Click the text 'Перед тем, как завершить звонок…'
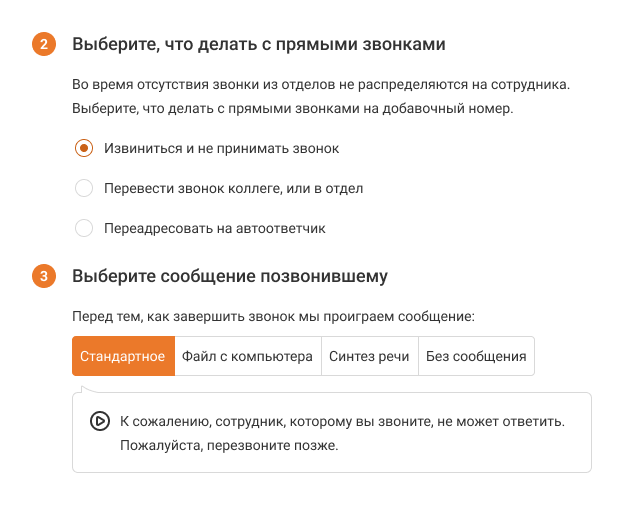 point(272,317)
